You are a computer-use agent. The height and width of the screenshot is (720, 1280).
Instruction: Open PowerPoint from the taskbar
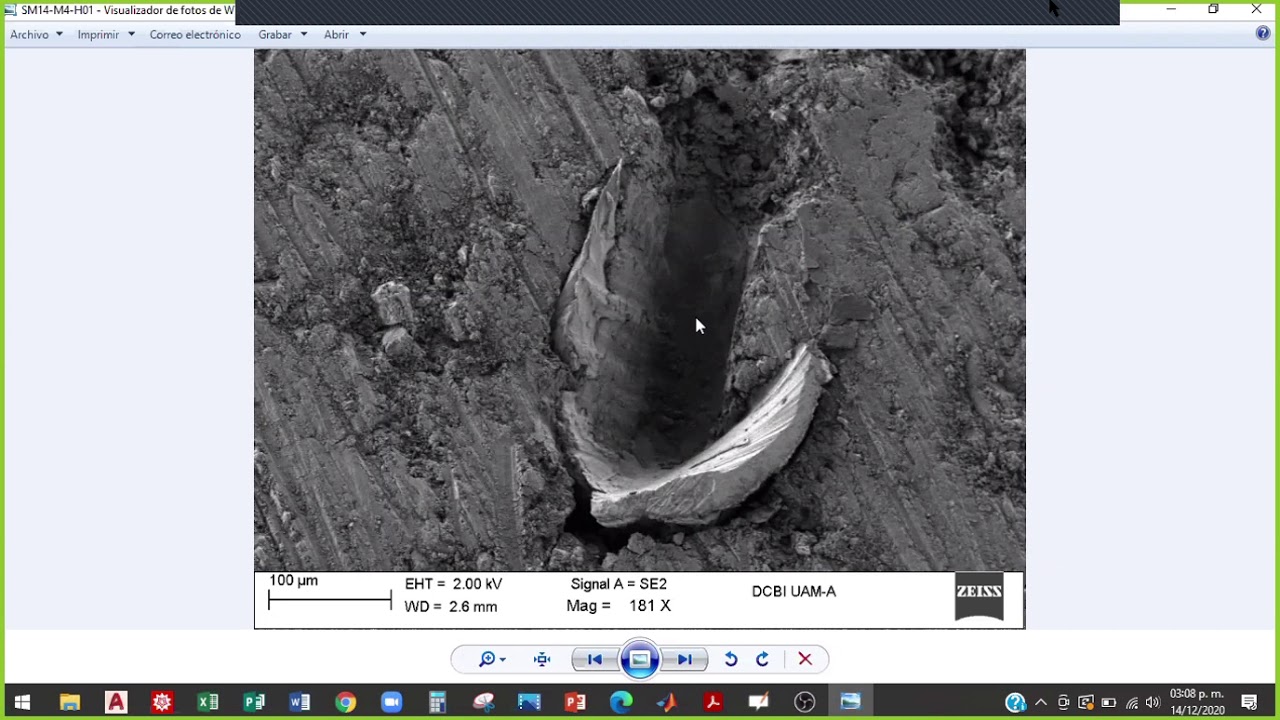click(x=575, y=702)
